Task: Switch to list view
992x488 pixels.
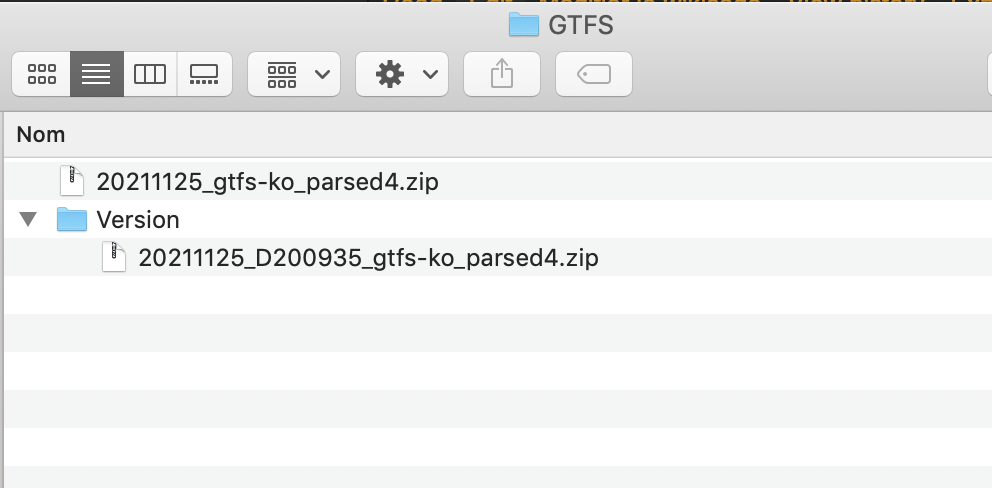Action: 96,74
